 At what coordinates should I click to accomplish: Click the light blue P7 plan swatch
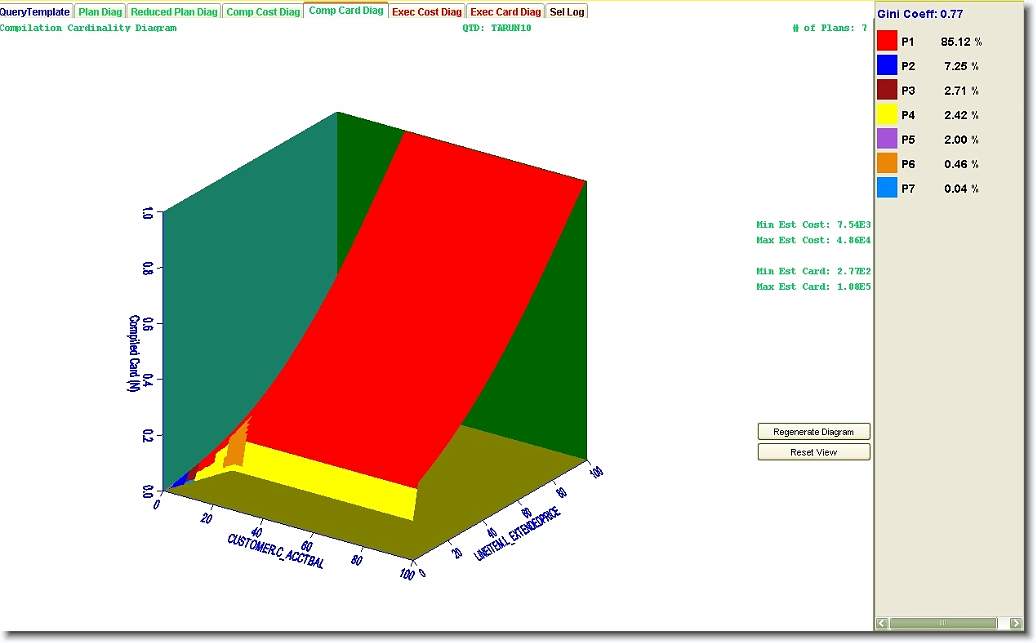click(887, 188)
